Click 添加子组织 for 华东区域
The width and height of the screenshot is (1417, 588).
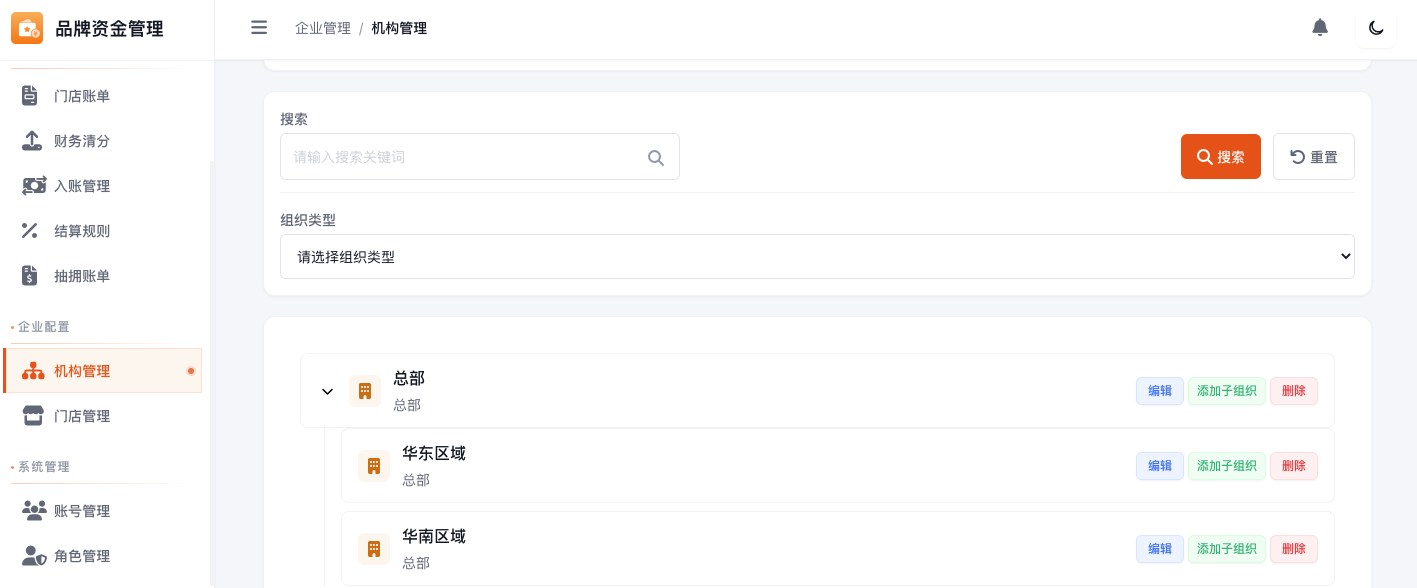[1226, 466]
